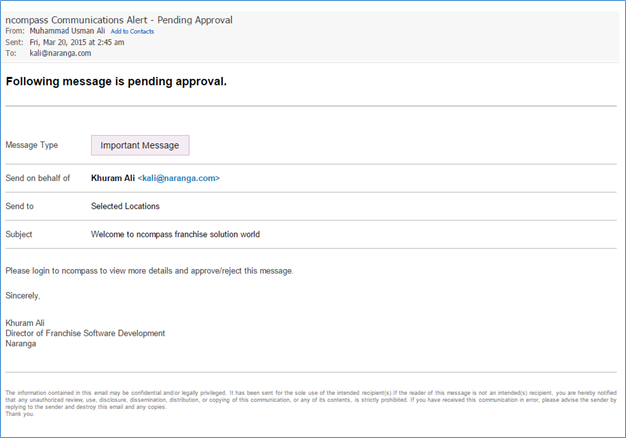This screenshot has height=438, width=626.
Task: Click the Important Message badge
Action: point(140,145)
